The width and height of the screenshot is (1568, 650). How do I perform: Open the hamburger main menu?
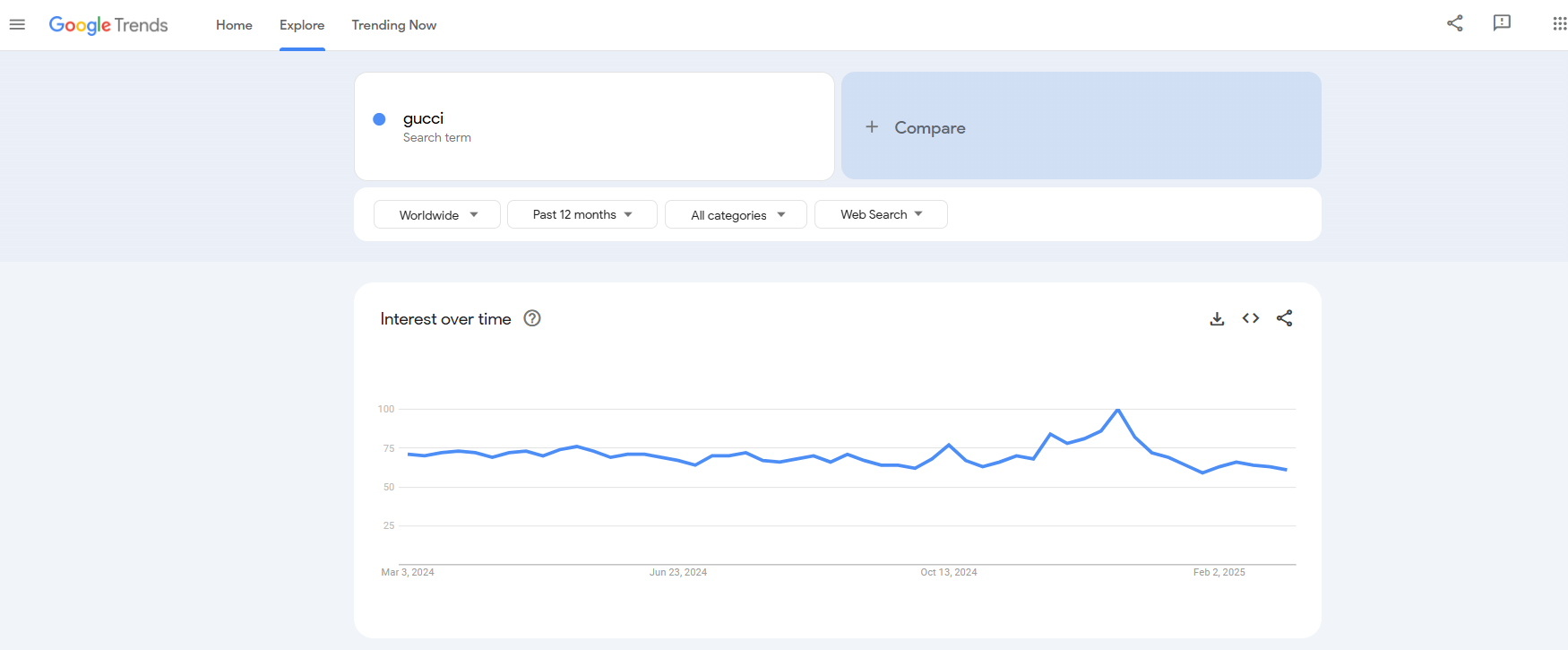[x=17, y=25]
